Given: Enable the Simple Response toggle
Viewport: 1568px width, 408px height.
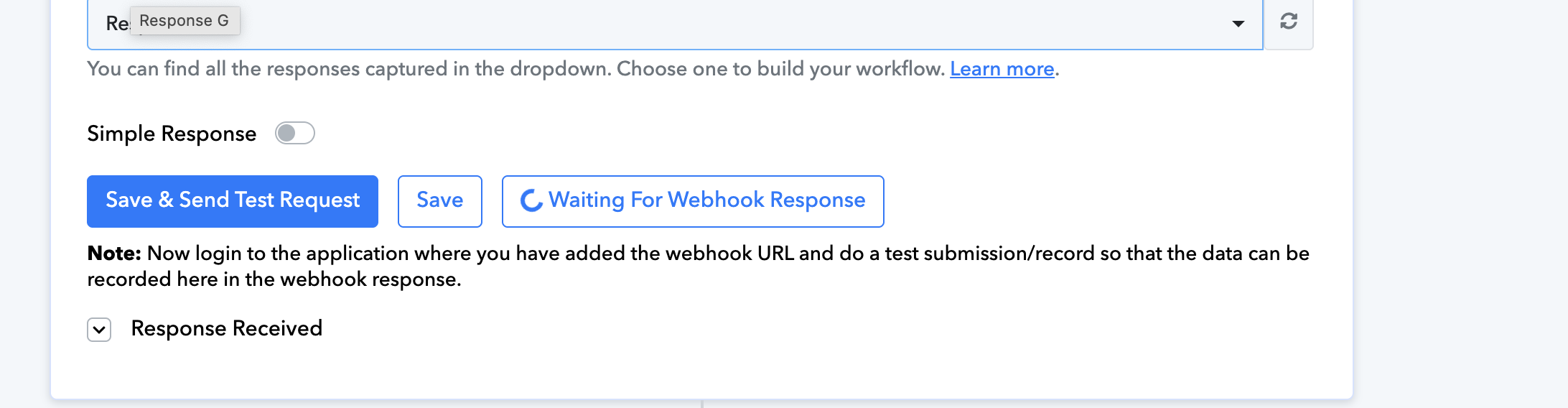Looking at the screenshot, I should [295, 133].
